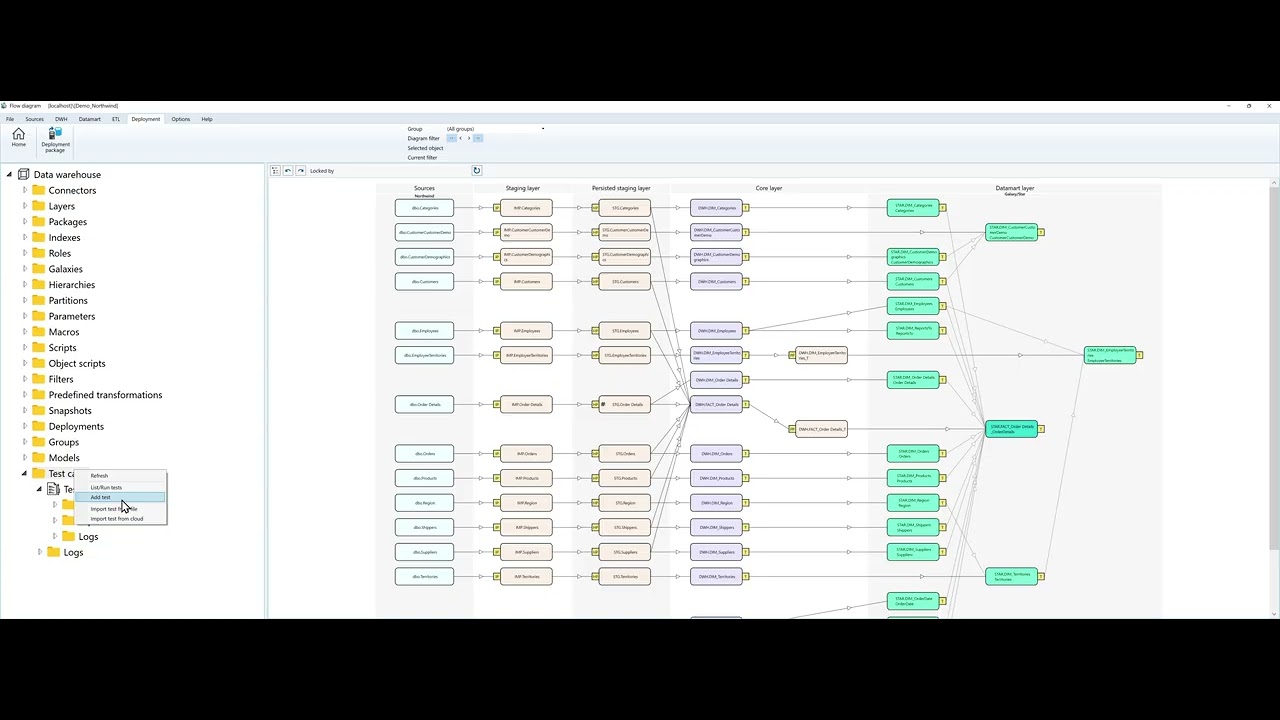The width and height of the screenshot is (1280, 720).
Task: Collapse the Data warehouse root node
Action: coord(10,174)
